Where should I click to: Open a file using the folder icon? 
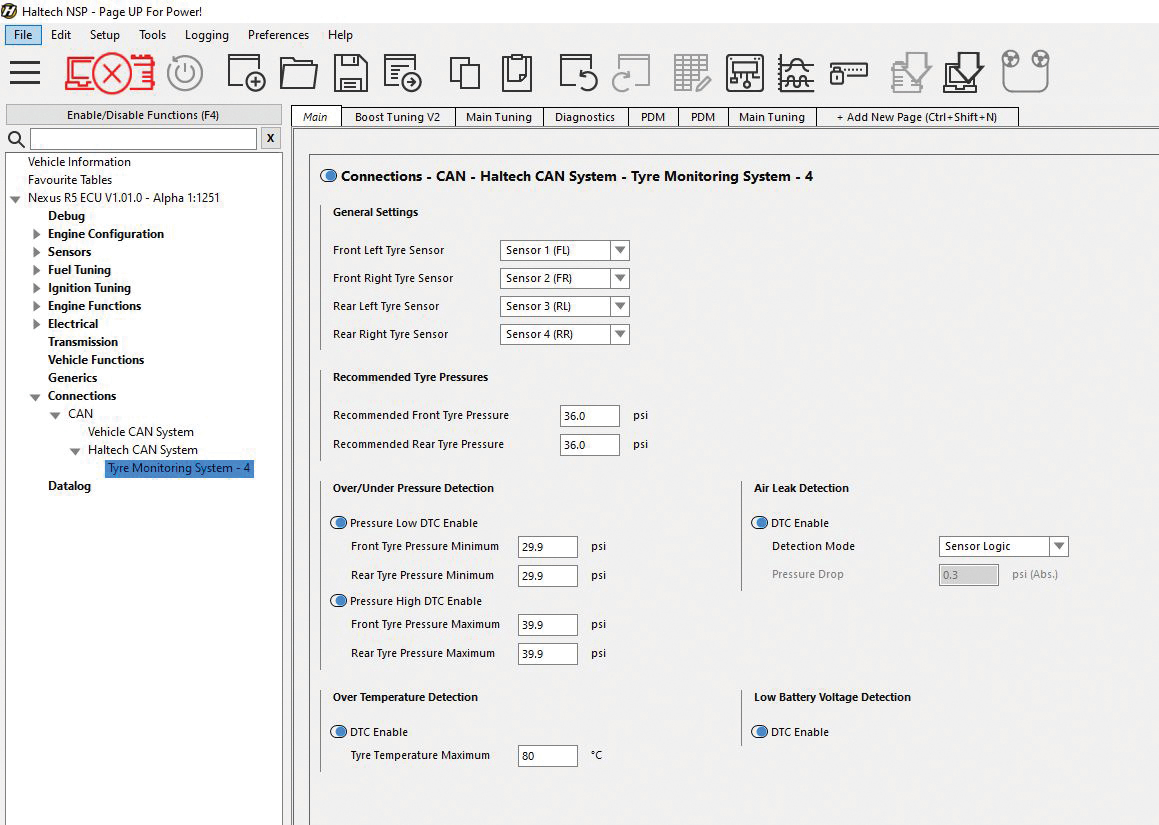298,73
